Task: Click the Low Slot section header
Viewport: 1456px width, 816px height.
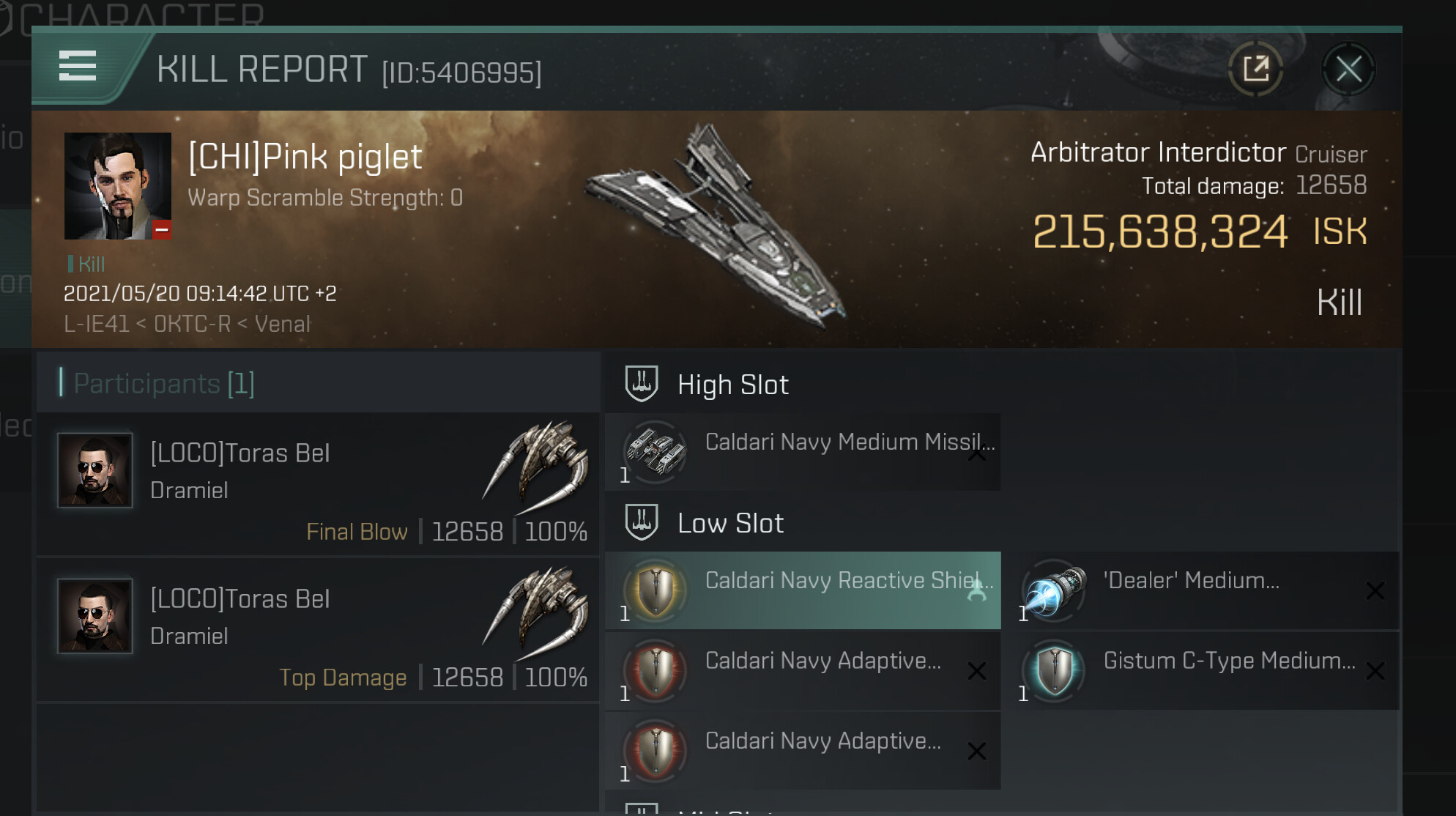Action: click(x=730, y=523)
